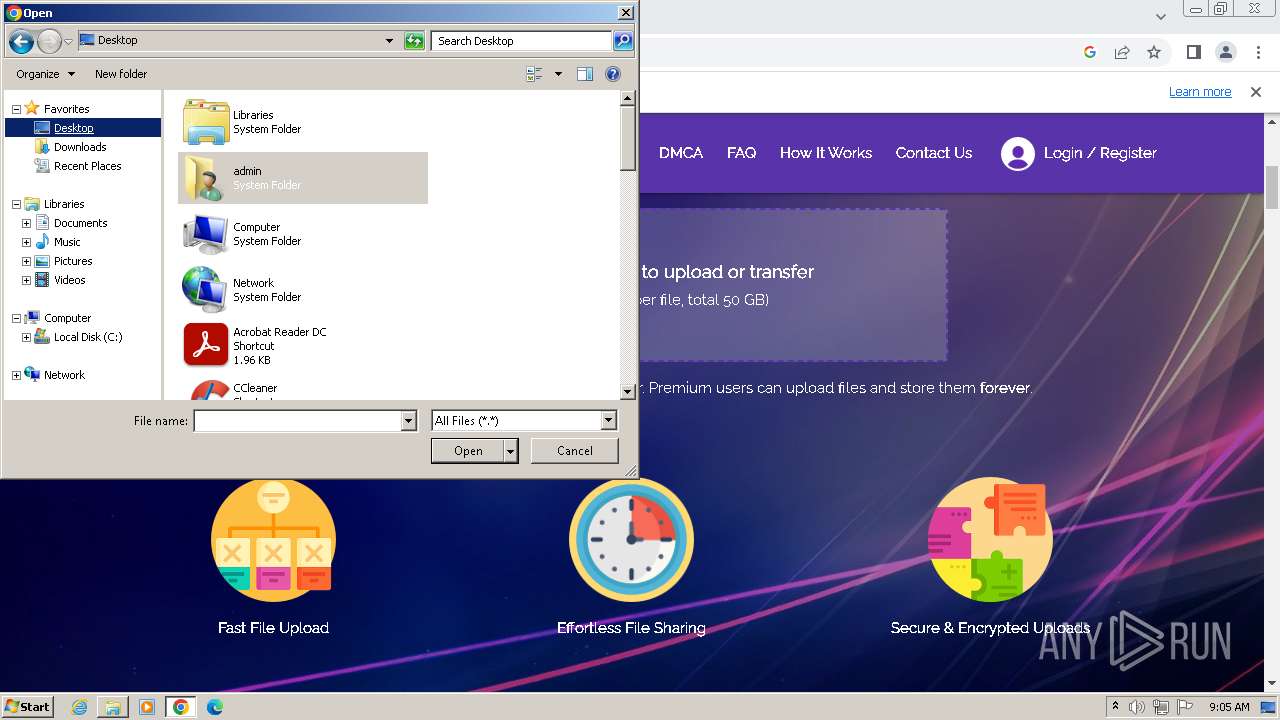Open File Explorer from the taskbar
1280x720 pixels.
(x=113, y=707)
